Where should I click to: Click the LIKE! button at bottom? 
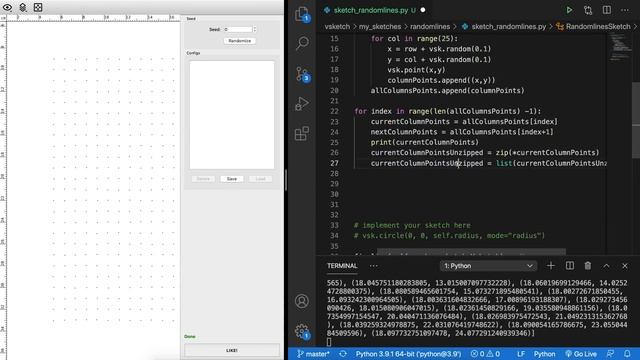click(232, 350)
